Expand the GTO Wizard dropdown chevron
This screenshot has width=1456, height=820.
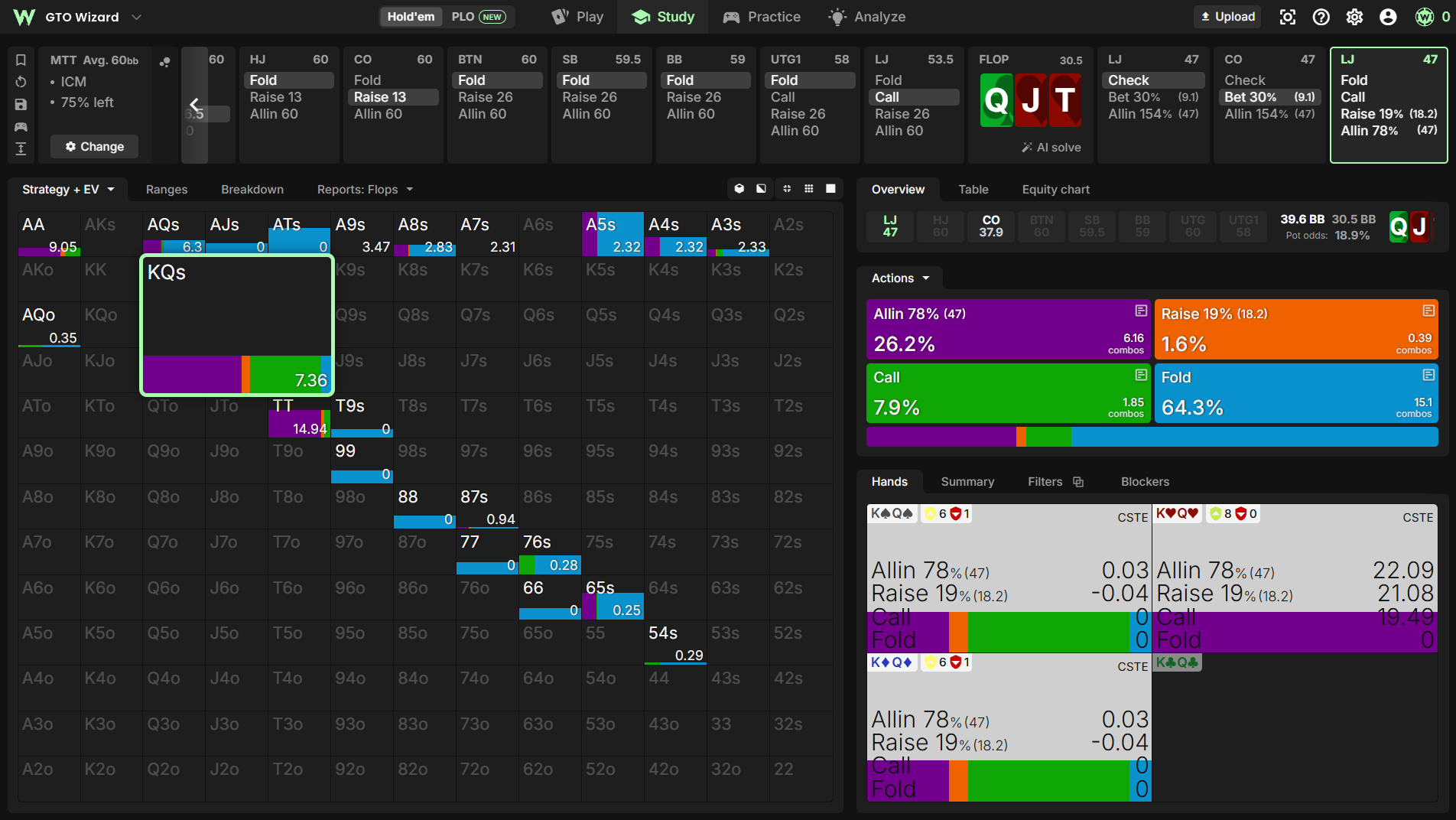(136, 17)
